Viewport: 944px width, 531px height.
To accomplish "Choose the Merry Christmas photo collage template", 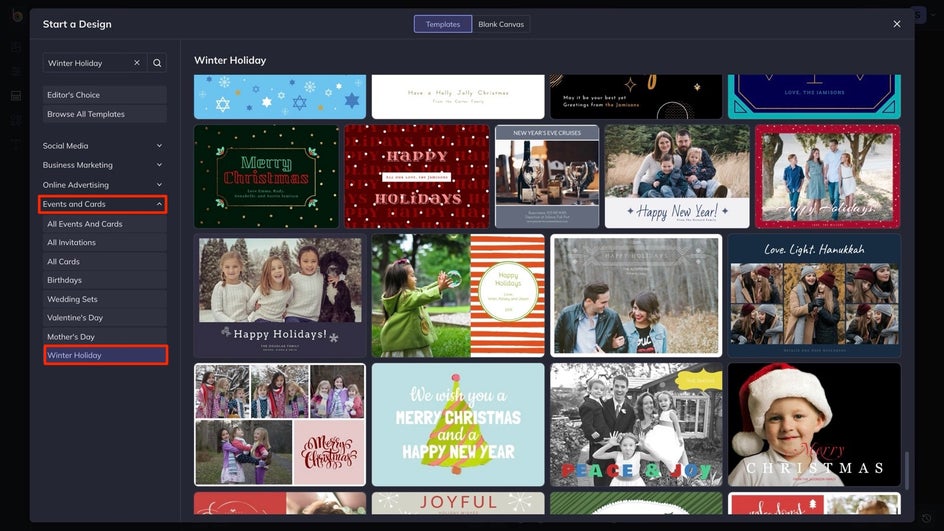I will pos(280,424).
